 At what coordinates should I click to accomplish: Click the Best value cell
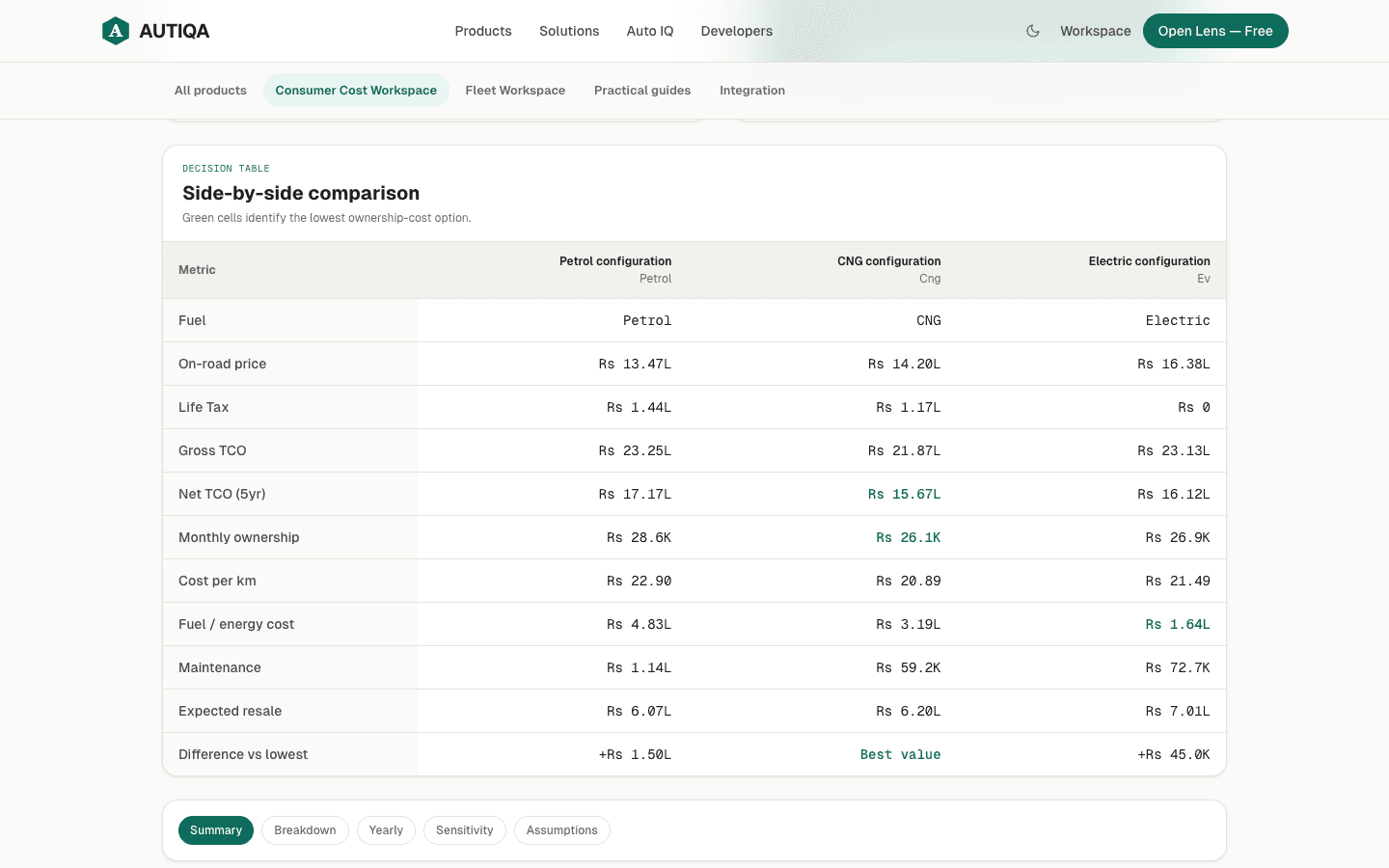tap(900, 754)
